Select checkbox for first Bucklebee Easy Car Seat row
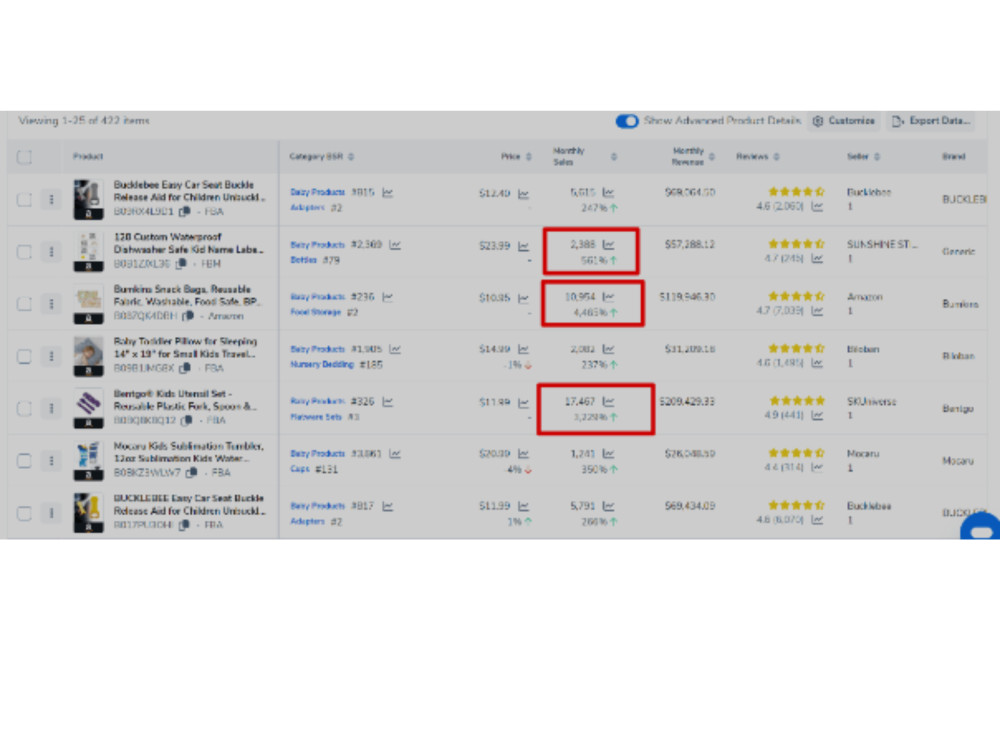The height and width of the screenshot is (750, 1000). coord(24,200)
